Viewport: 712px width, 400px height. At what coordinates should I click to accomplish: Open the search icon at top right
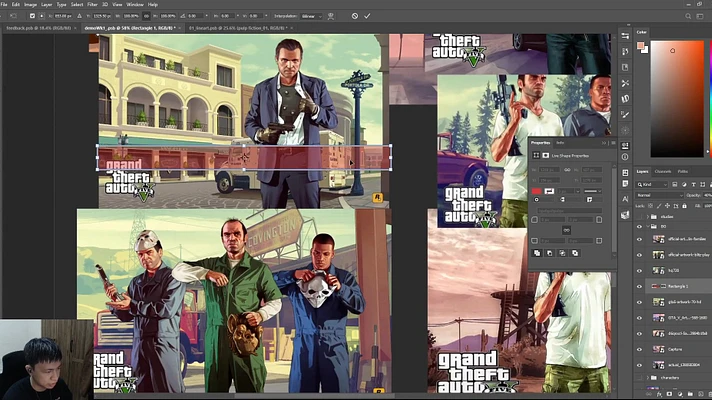pos(688,16)
